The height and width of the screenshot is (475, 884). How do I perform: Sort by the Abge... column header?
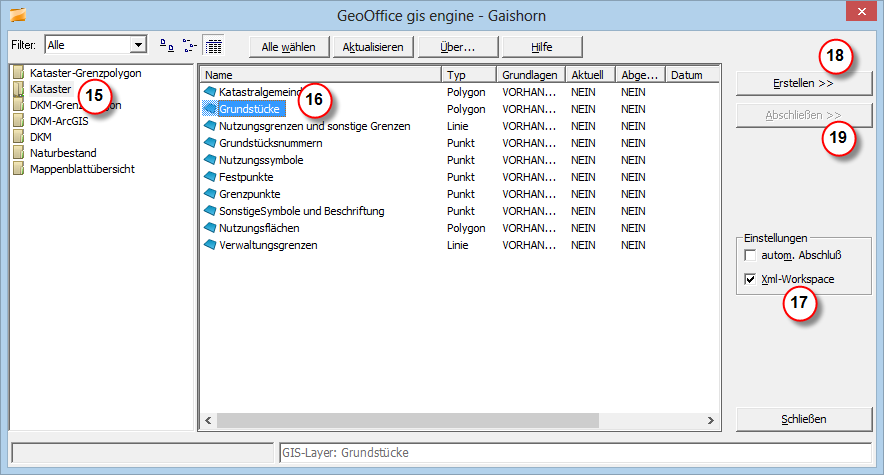[x=640, y=75]
